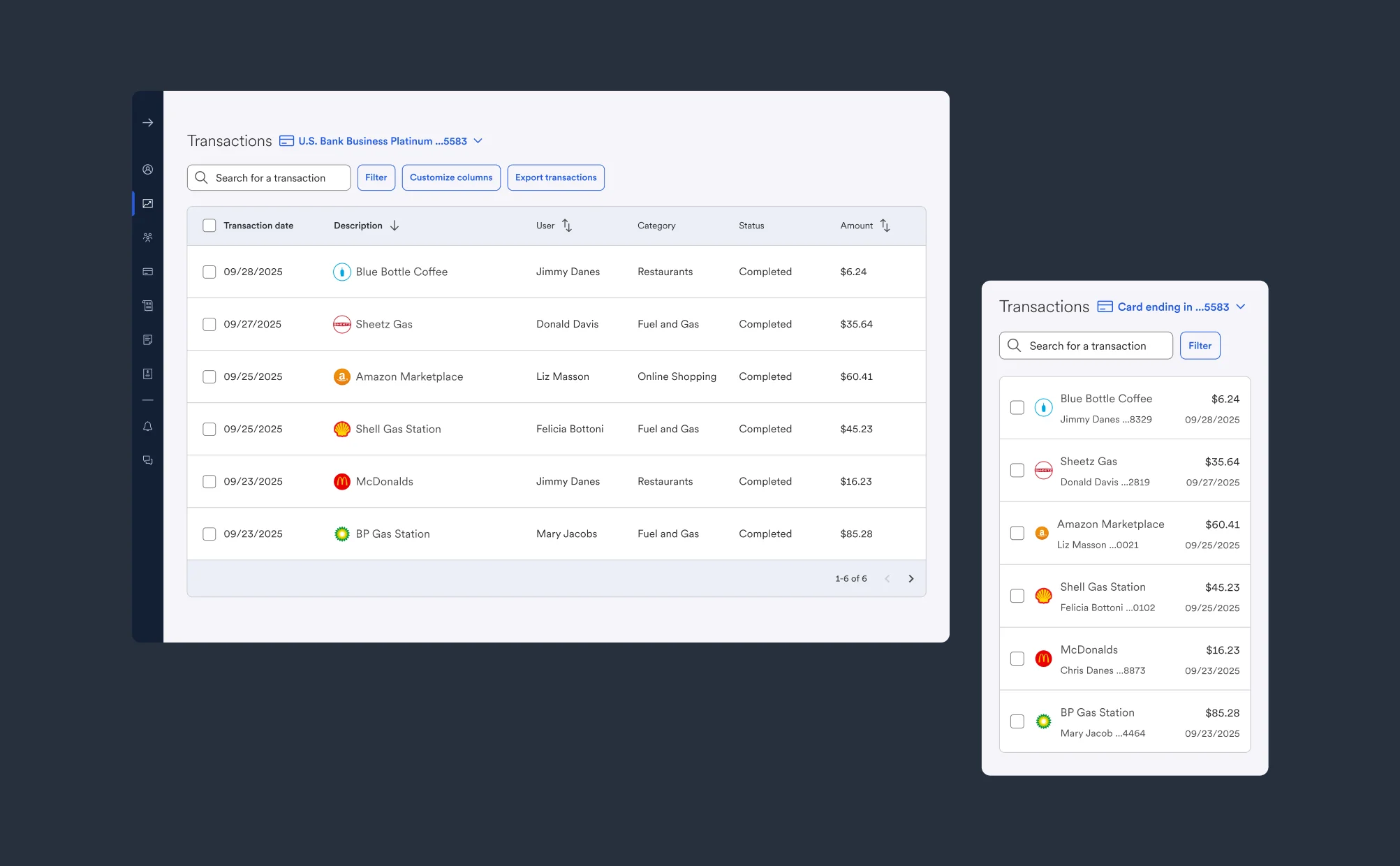Expand the sidebar with the arrow icon
The width and height of the screenshot is (1400, 866).
(147, 123)
